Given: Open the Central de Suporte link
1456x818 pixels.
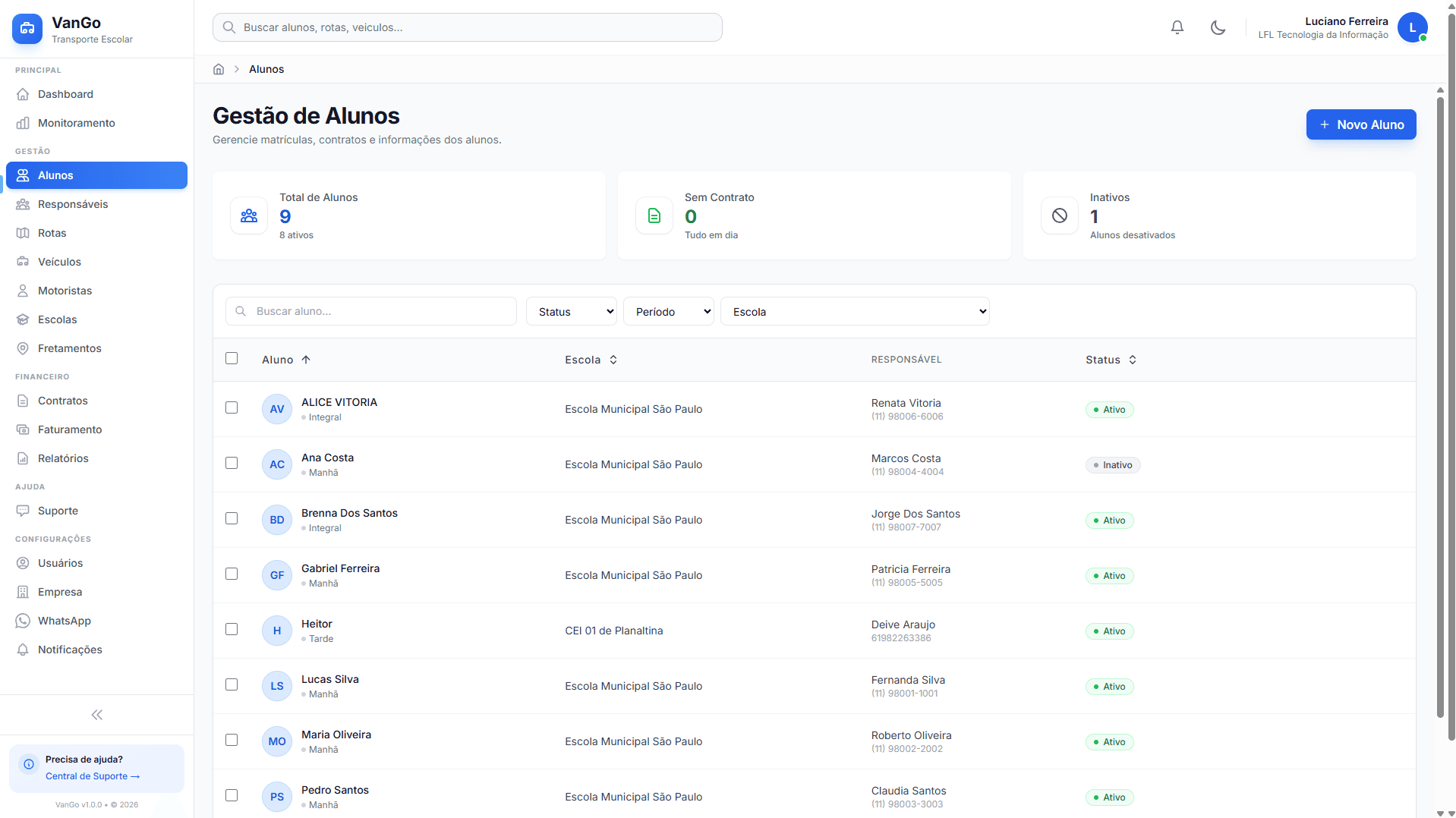Looking at the screenshot, I should coord(92,776).
